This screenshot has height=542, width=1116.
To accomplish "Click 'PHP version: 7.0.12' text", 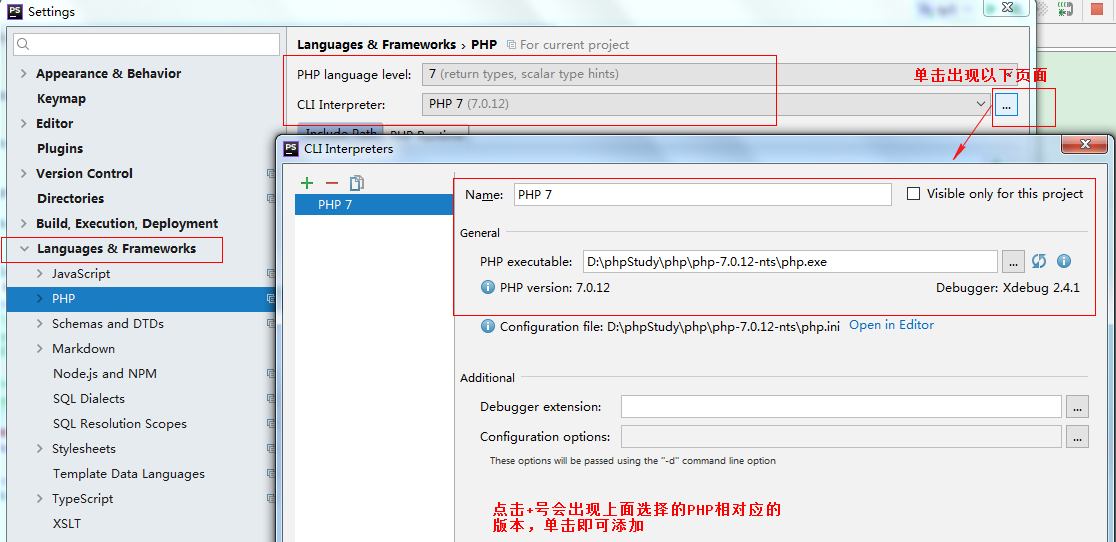I will [x=555, y=288].
